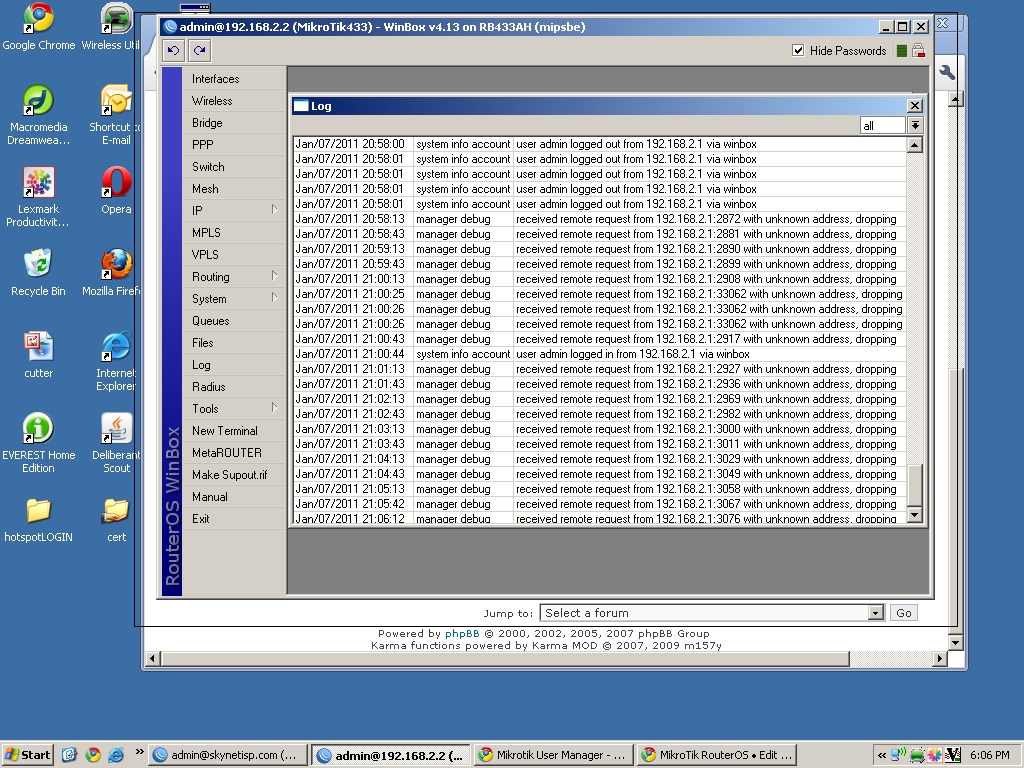Viewport: 1024px width, 768px height.
Task: Expand the IP submenu
Action: point(274,210)
